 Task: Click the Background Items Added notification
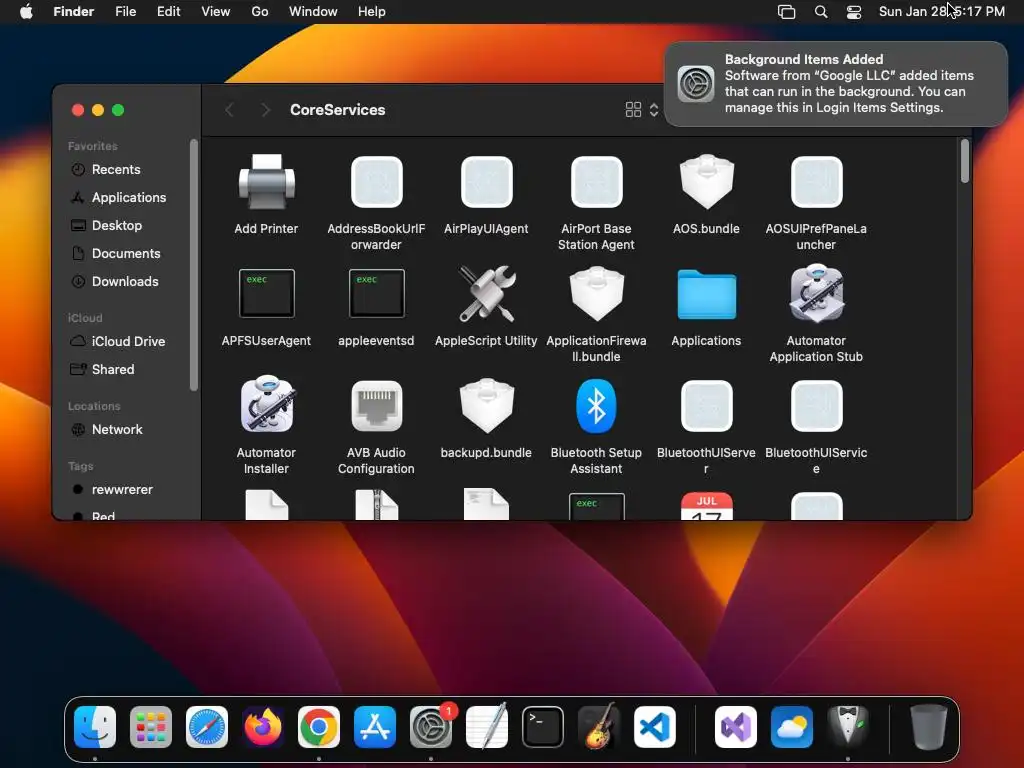pyautogui.click(x=835, y=84)
